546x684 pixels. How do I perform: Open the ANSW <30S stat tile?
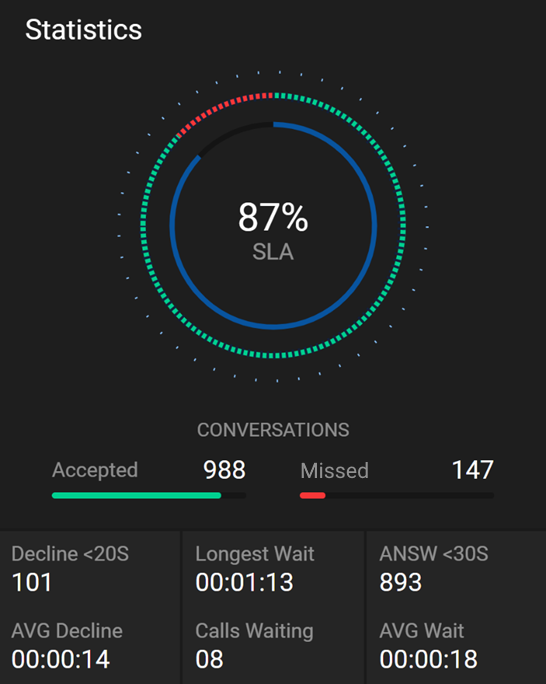click(456, 569)
